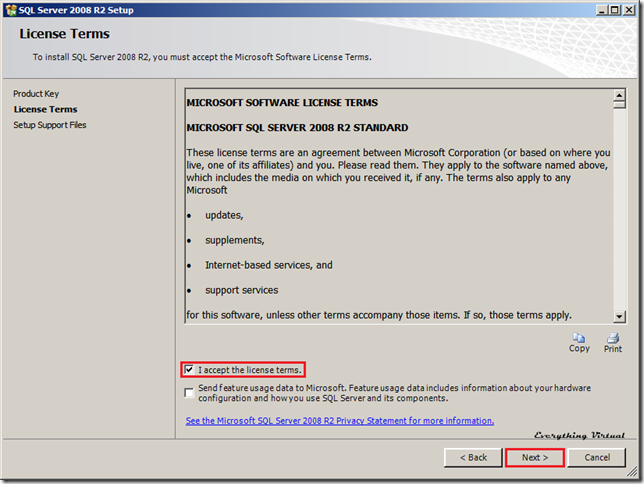Select the Product Key step in sidebar
The image size is (644, 484).
pos(36,94)
